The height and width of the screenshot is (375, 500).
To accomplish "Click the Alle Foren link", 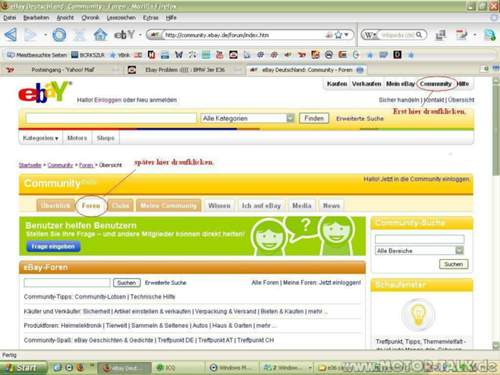I will click(265, 283).
